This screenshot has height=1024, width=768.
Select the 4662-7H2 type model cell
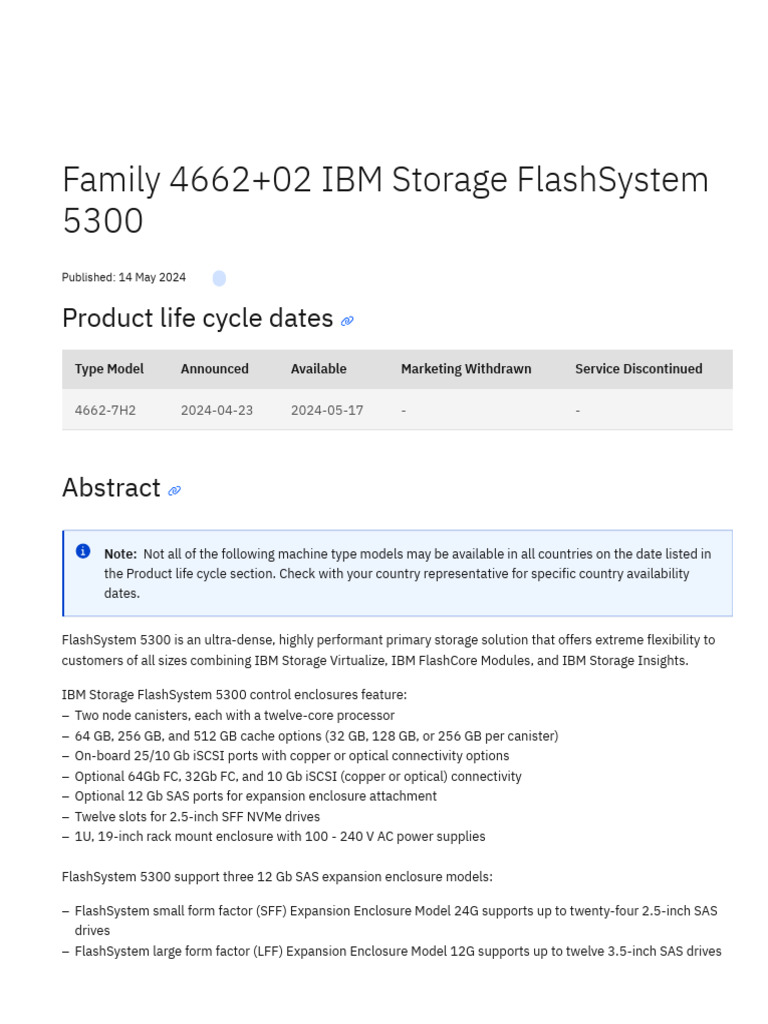(105, 411)
